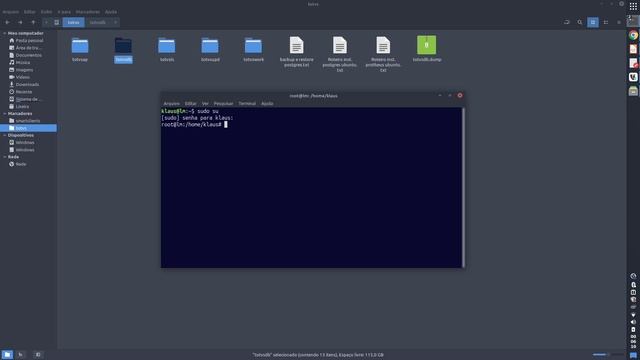Open terminal Ajuda menu

267,104
